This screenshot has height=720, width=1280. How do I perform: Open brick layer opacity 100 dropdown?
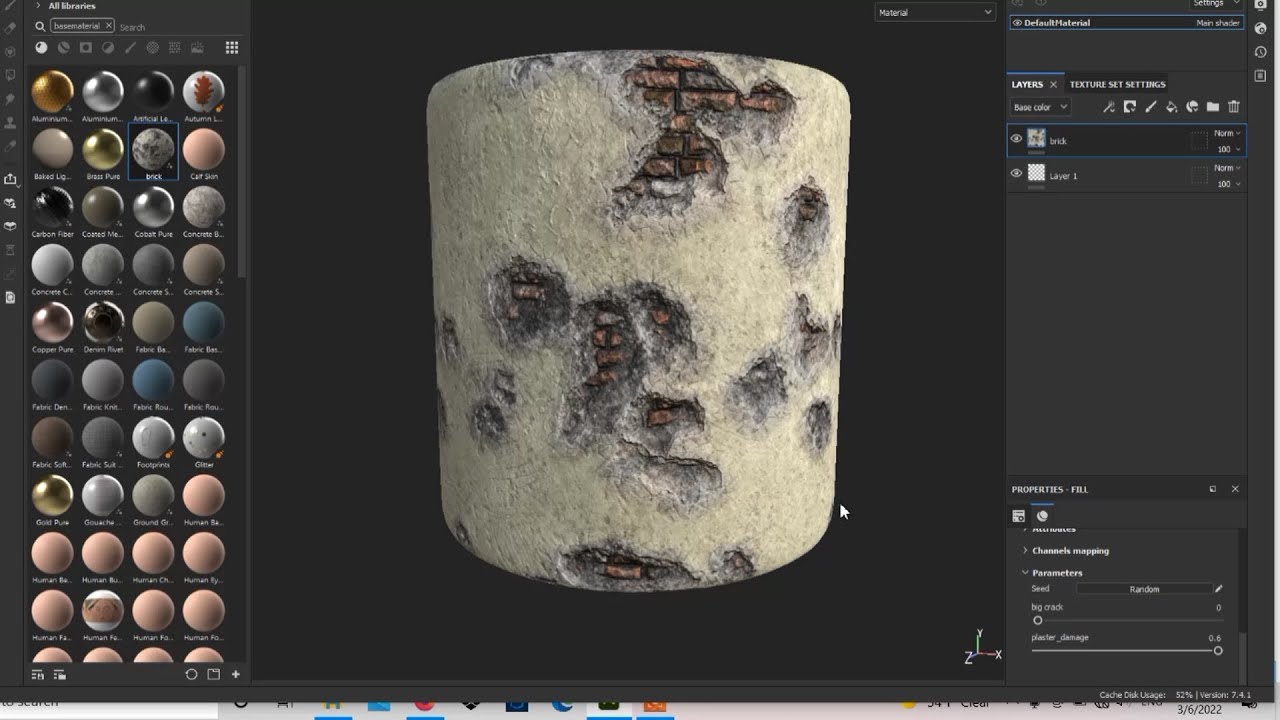coord(1229,149)
